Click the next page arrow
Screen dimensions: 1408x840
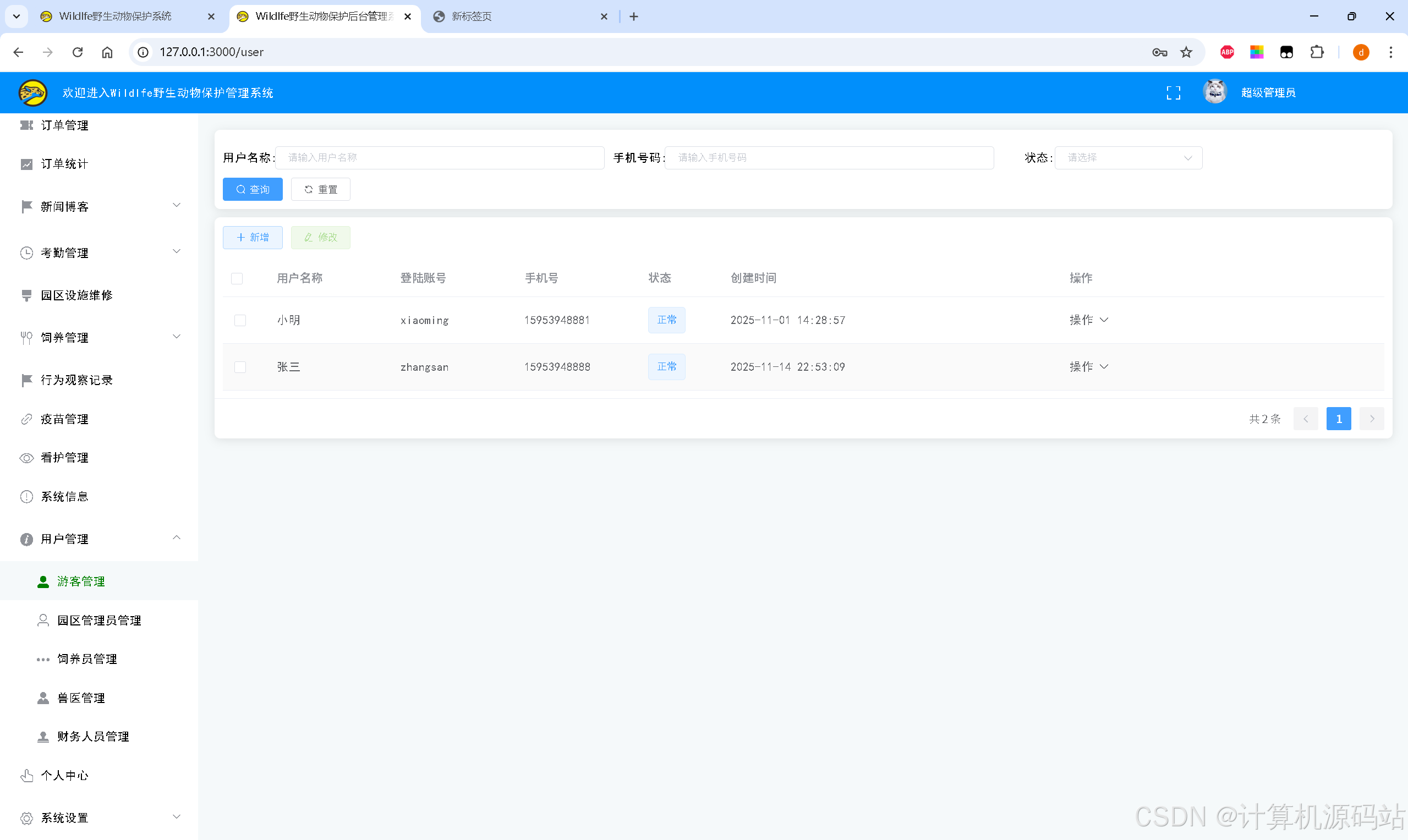pyautogui.click(x=1372, y=419)
